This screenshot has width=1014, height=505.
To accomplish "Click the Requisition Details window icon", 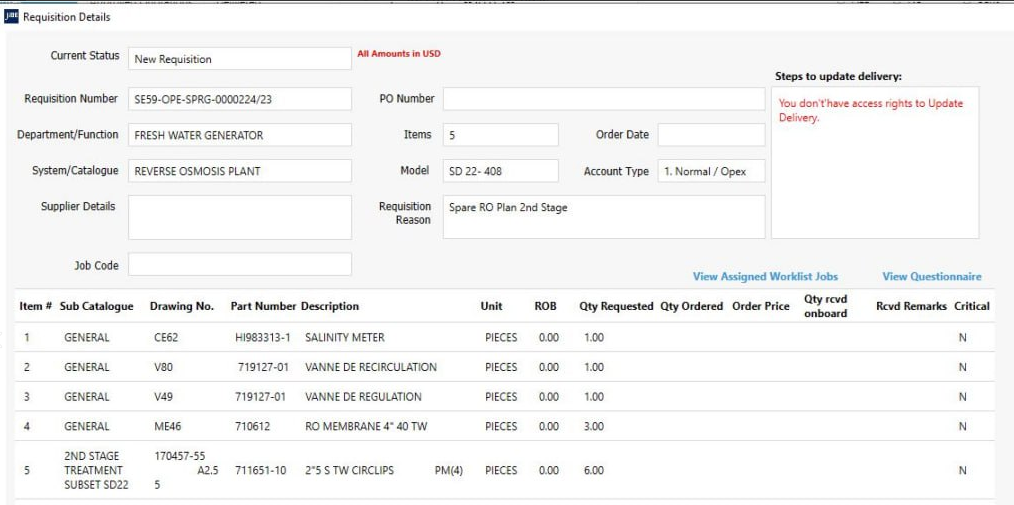I will [12, 17].
